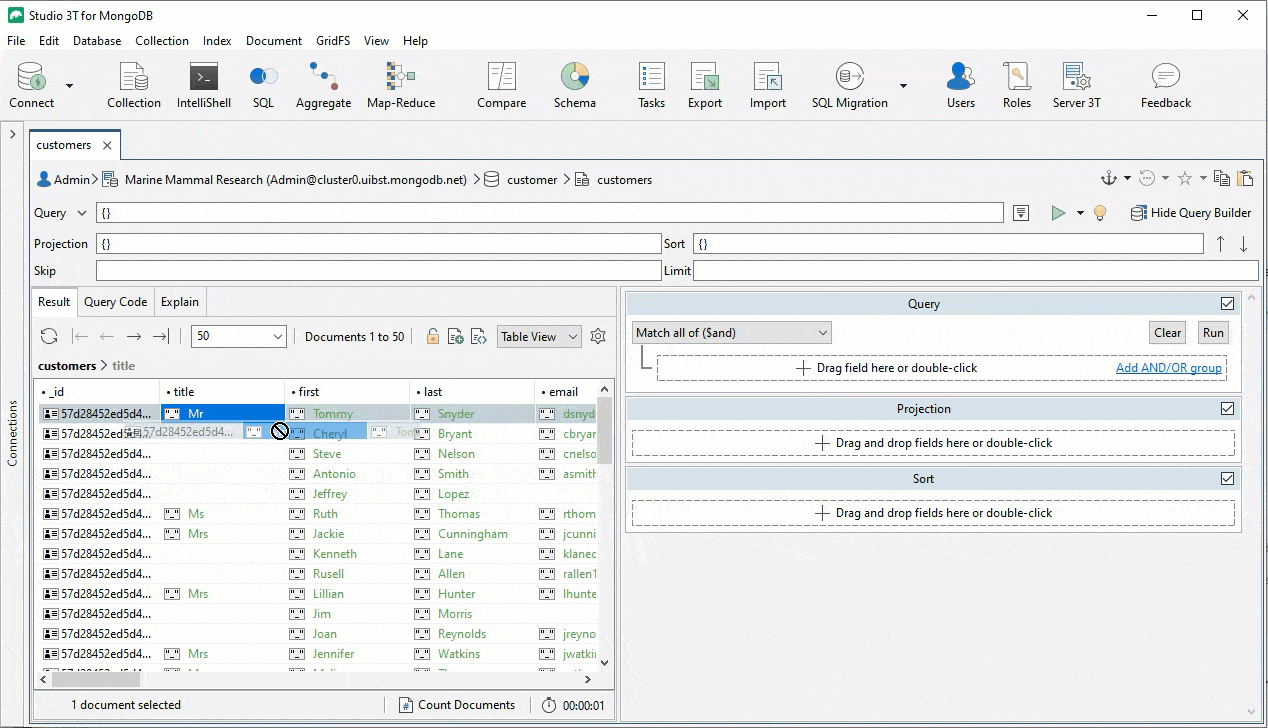The height and width of the screenshot is (728, 1268).
Task: Open the Export wizard
Action: coord(705,85)
